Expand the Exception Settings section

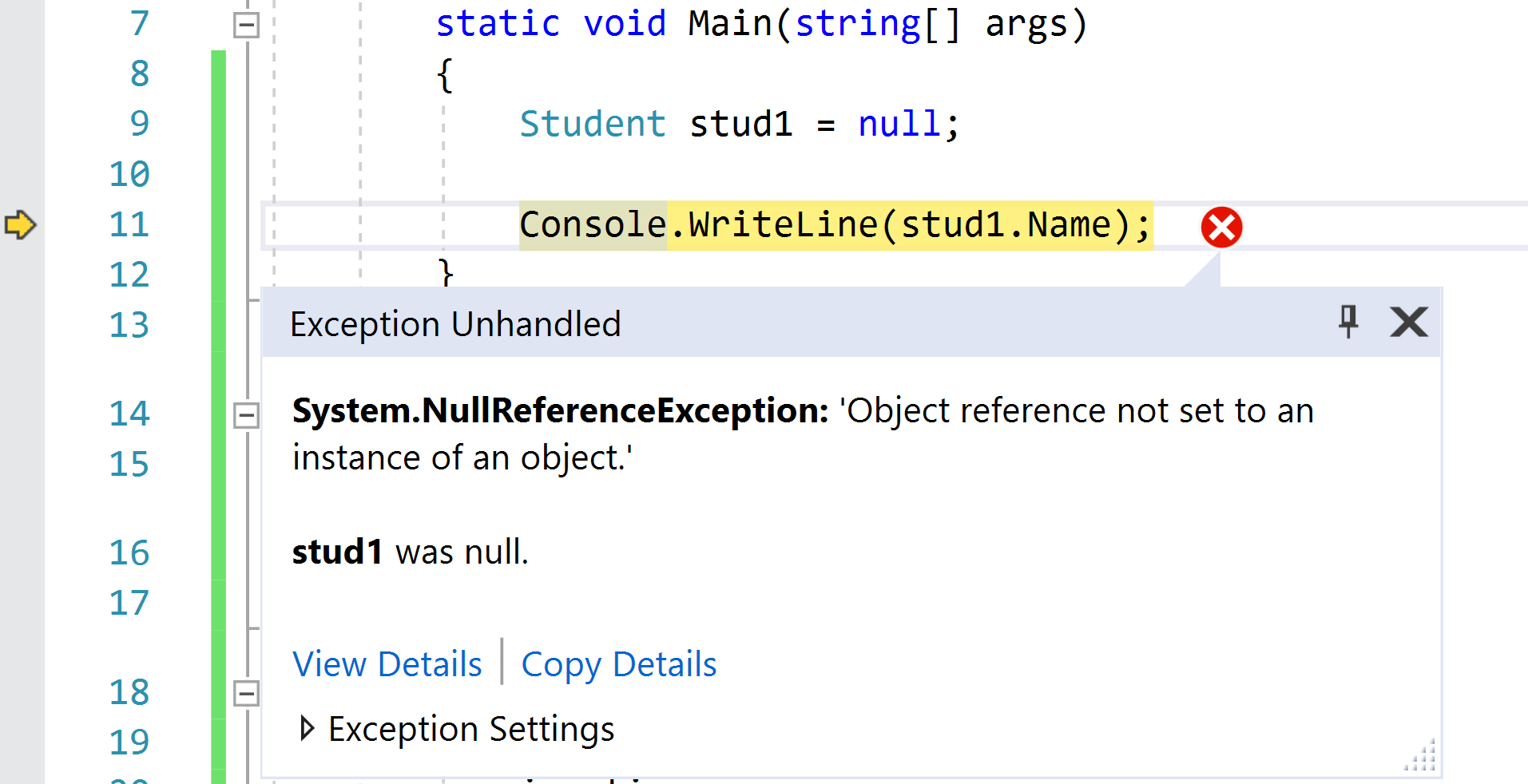(x=308, y=728)
